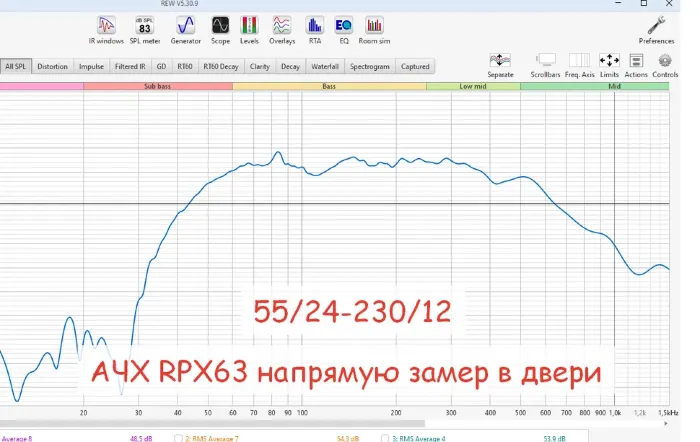Screen dimensions: 700x442
Task: Open graph Controls gear
Action: click(x=665, y=66)
